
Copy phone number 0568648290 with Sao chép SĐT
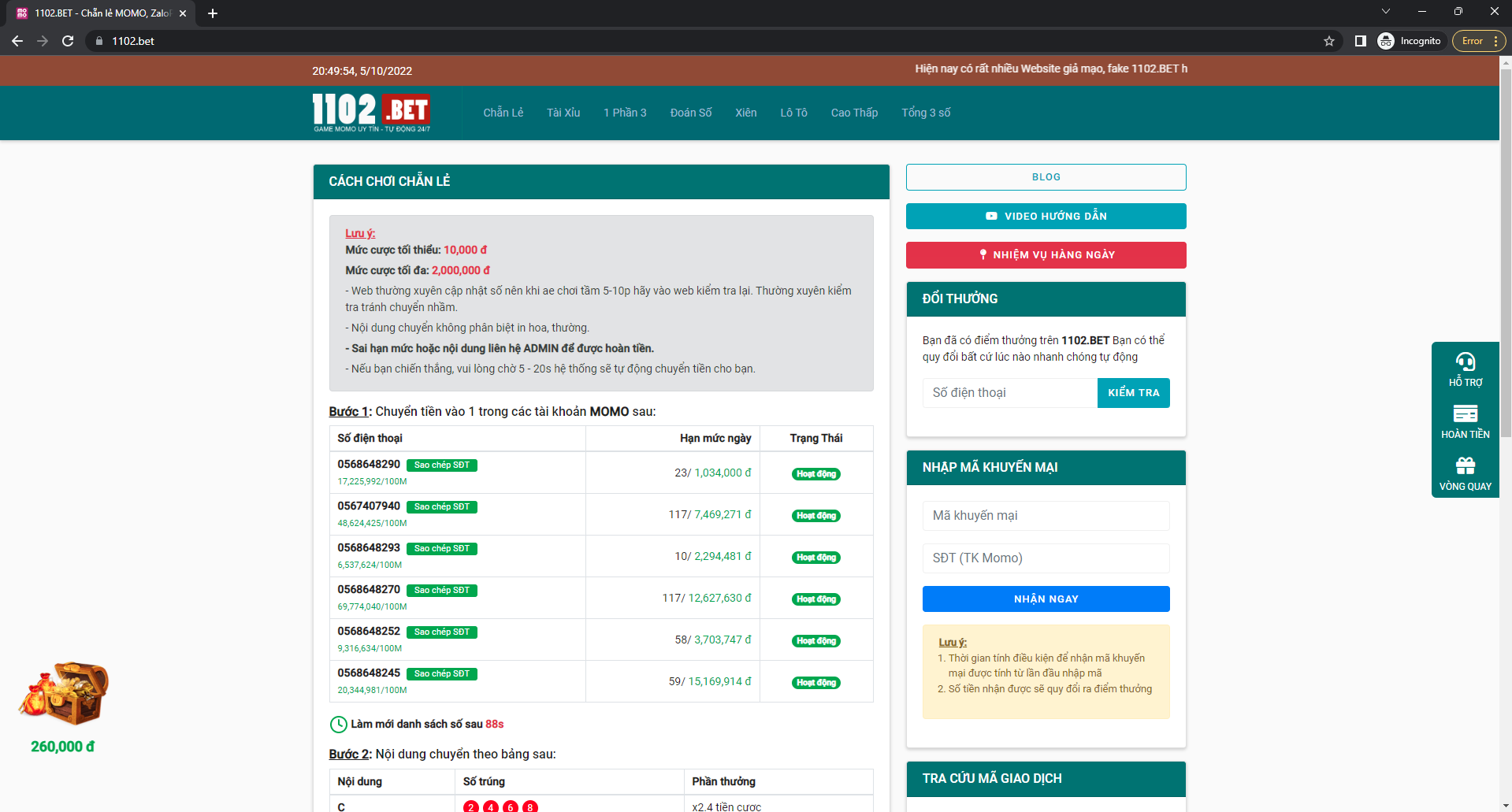pyautogui.click(x=442, y=465)
